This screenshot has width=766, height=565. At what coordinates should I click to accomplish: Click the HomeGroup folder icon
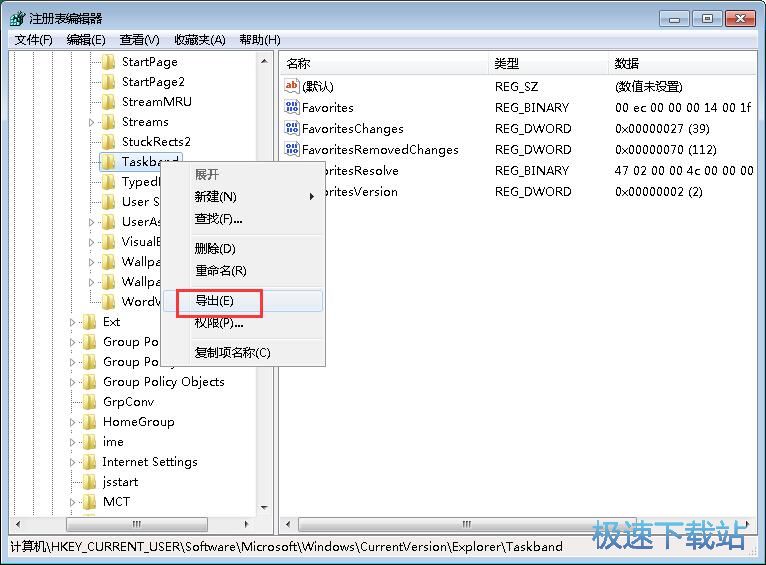[89, 422]
